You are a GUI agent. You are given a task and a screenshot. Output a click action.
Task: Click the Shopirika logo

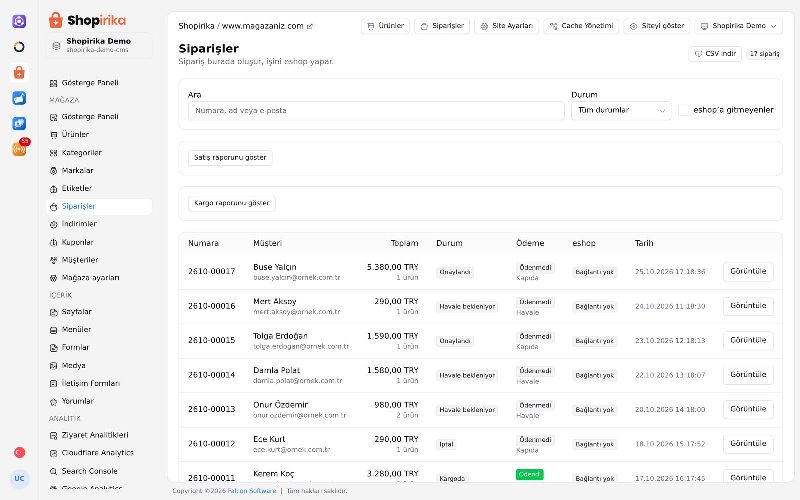(87, 20)
